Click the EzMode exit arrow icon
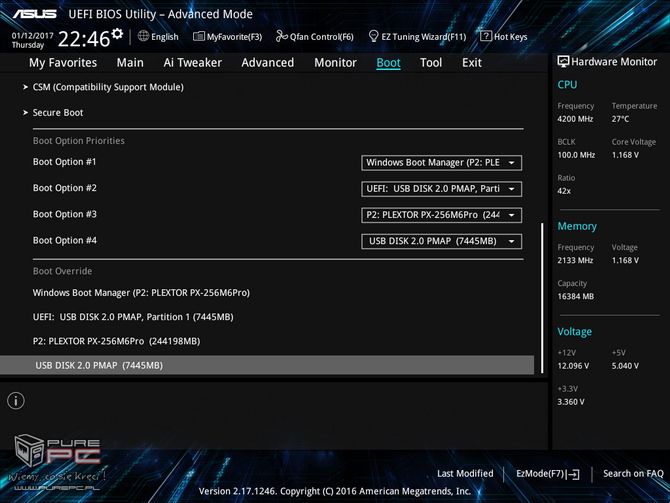 tap(573, 474)
